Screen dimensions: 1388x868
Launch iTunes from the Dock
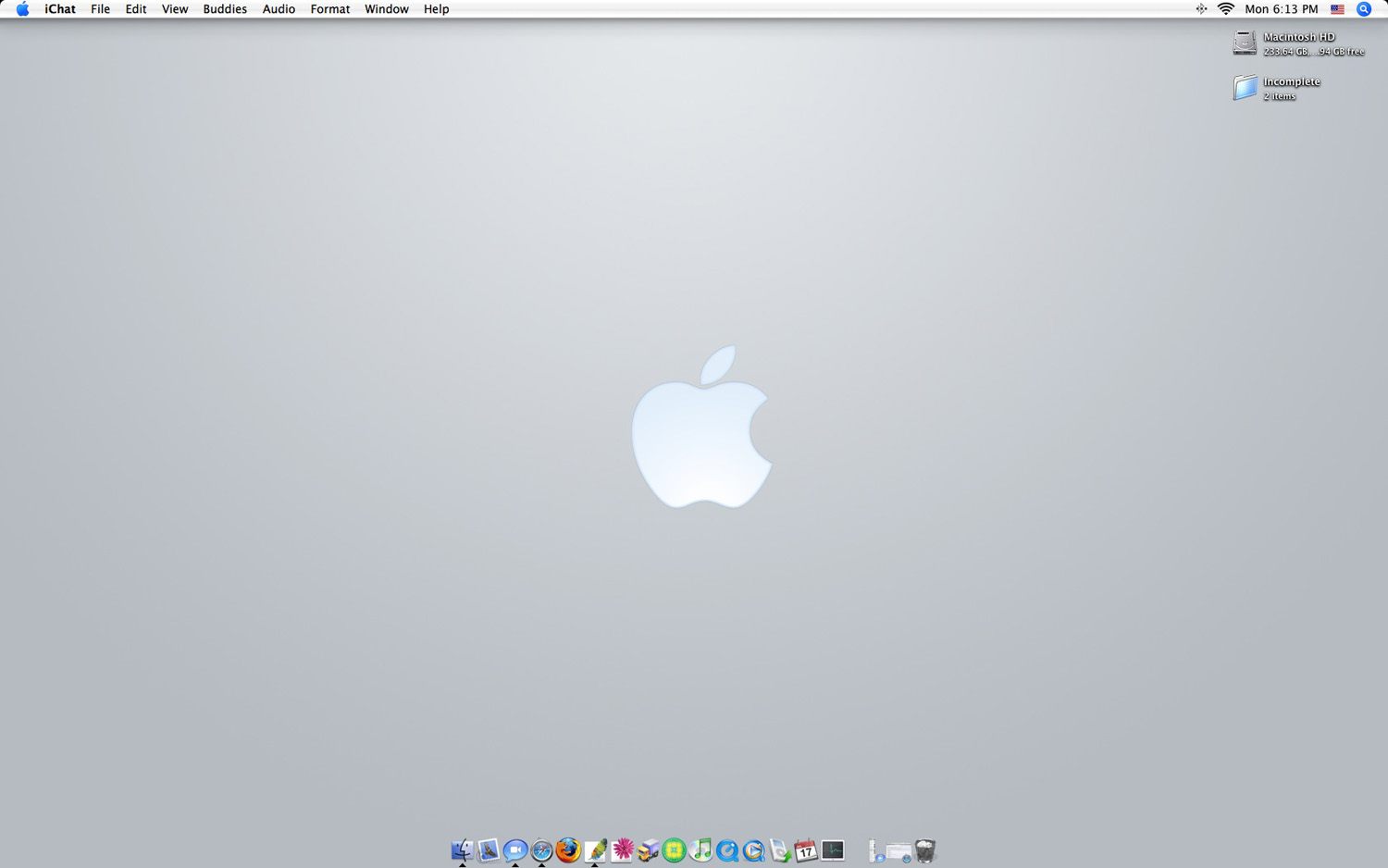[x=700, y=850]
